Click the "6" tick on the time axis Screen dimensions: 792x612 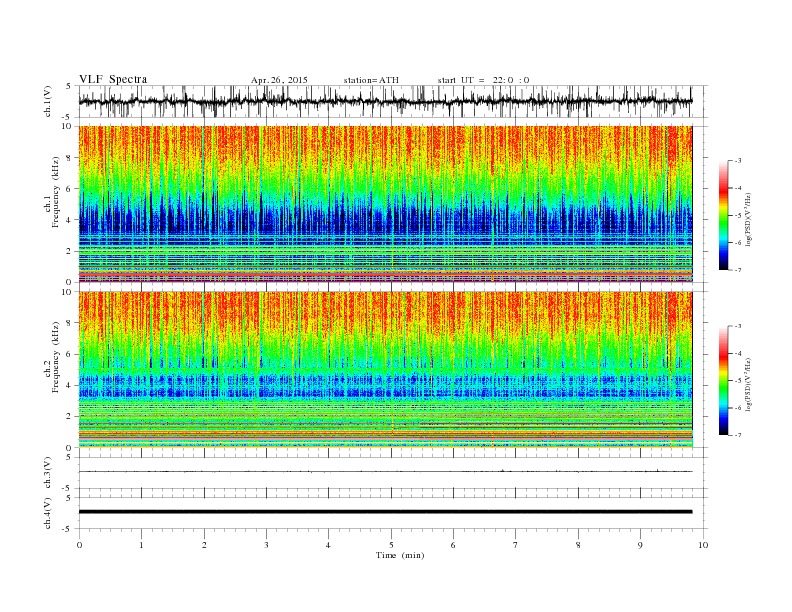453,545
